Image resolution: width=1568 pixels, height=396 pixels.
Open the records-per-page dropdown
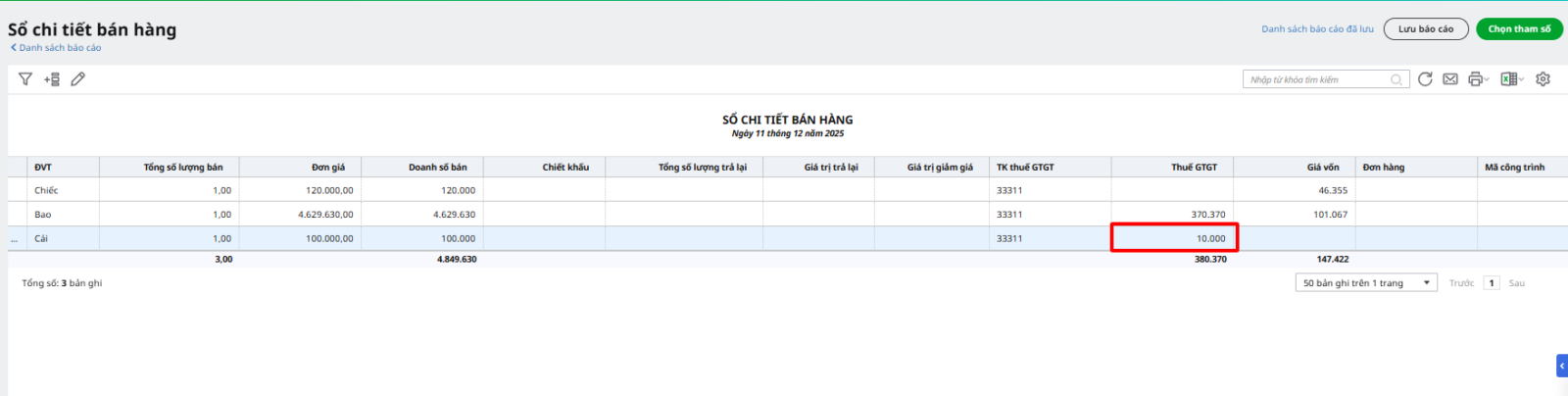tap(1366, 283)
